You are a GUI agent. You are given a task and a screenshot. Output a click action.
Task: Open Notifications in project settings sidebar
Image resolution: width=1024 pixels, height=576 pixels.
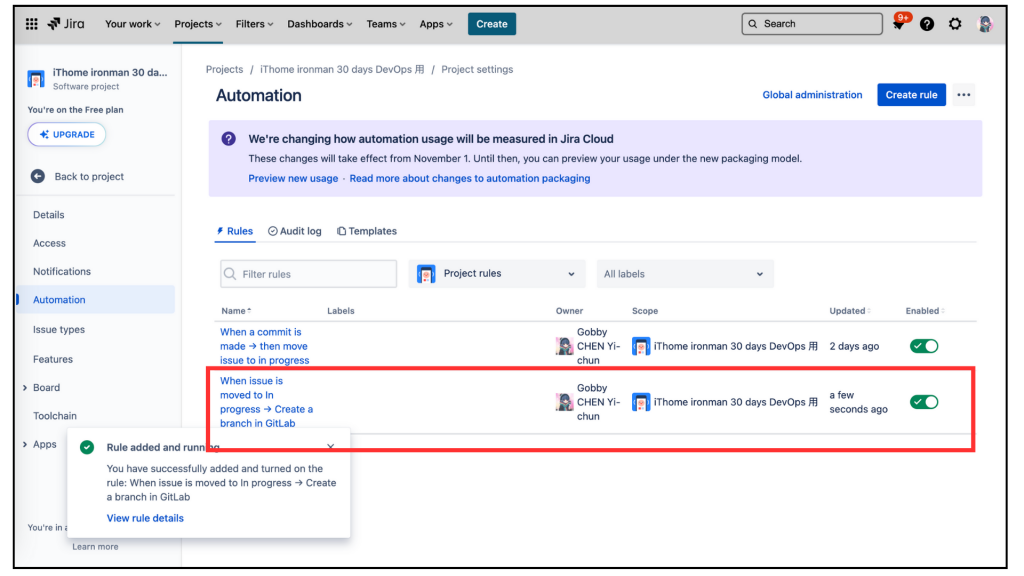click(x=62, y=272)
